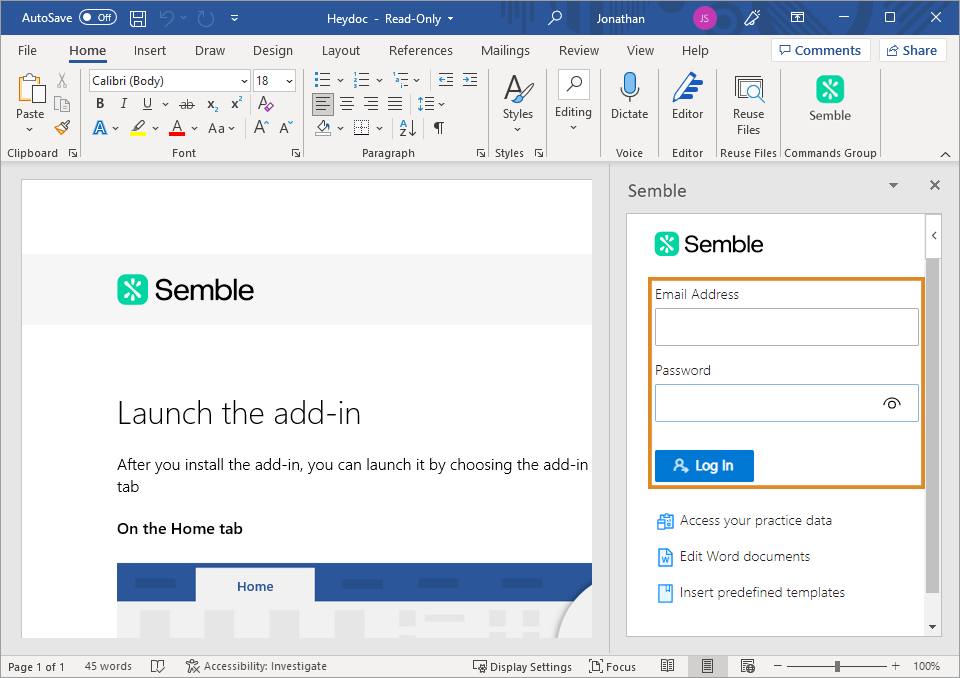
Task: Close the Semble task pane
Action: point(934,185)
